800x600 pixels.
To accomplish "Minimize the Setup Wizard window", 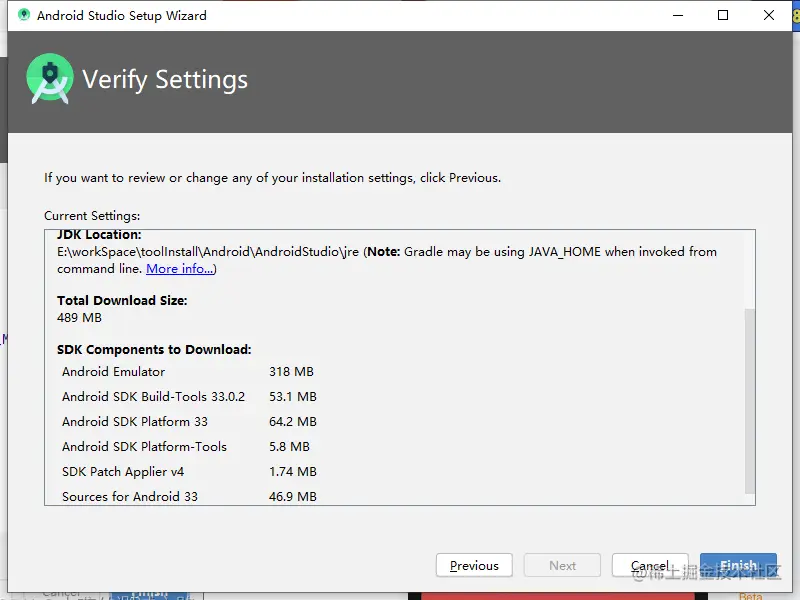I will 678,15.
